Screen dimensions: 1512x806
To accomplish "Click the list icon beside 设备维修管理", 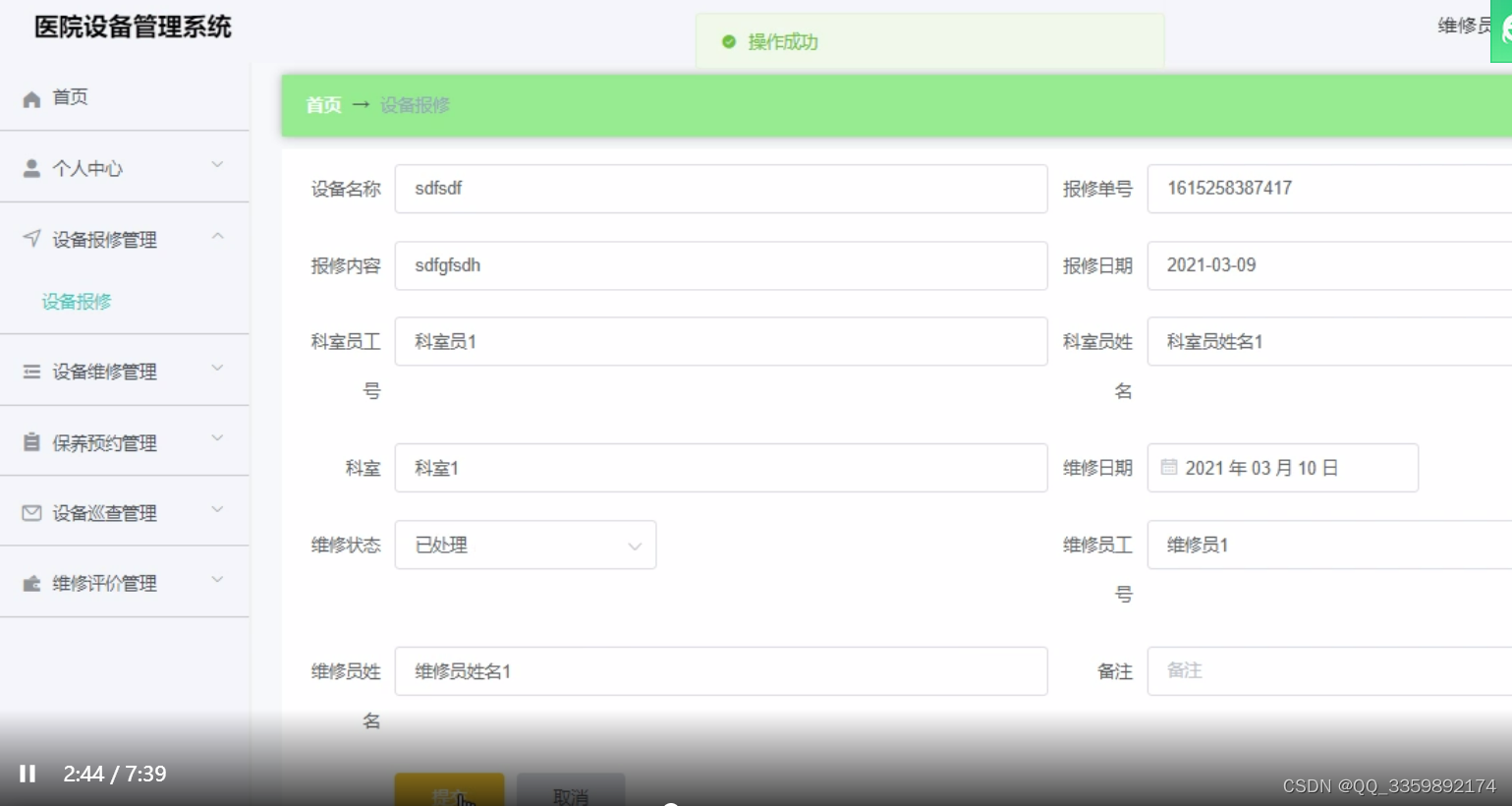I will coord(31,372).
